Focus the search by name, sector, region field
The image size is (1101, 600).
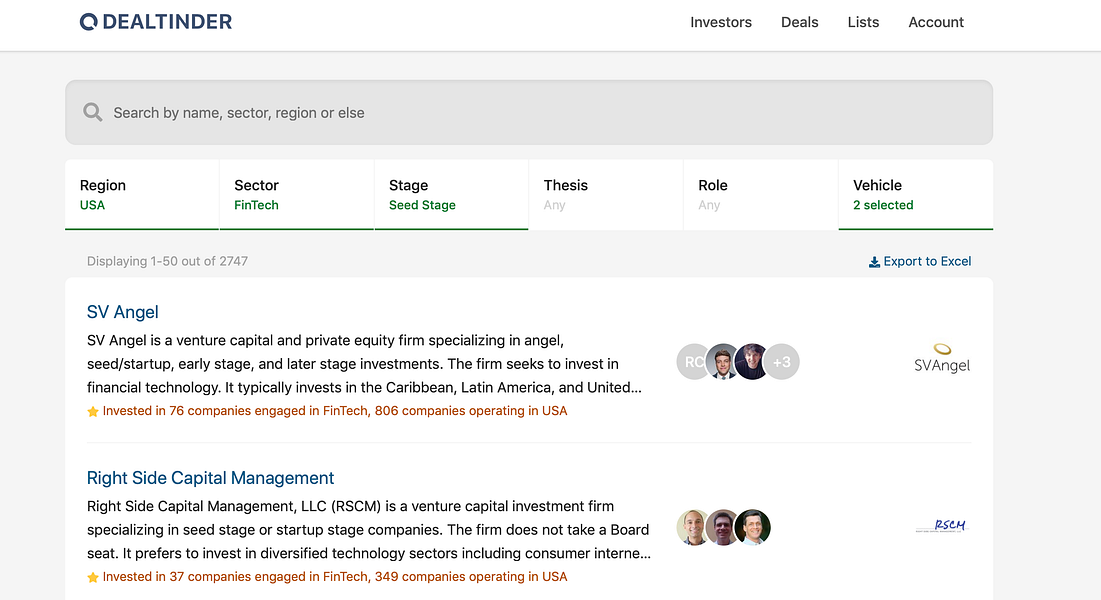529,112
